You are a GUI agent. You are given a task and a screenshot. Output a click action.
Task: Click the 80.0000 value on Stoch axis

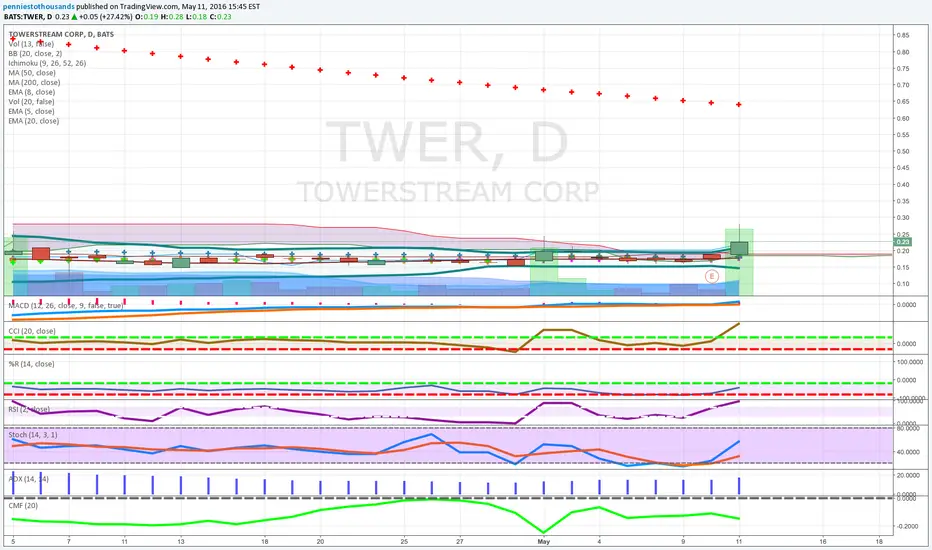pos(908,428)
